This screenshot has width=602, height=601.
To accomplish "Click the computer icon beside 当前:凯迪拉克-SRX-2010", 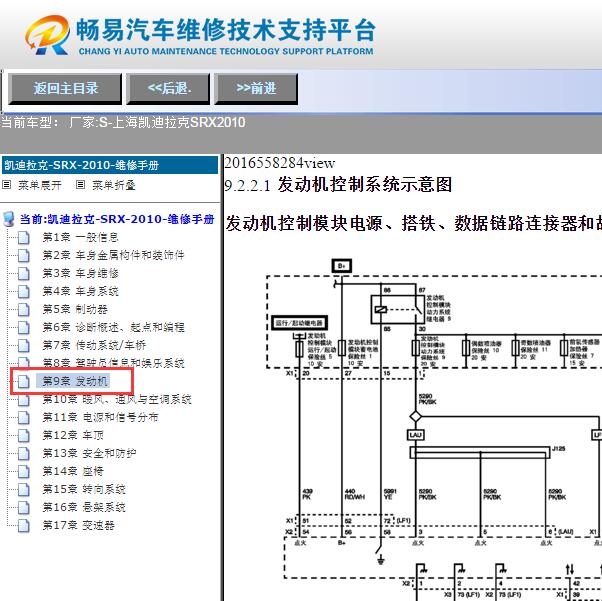I will 8,219.
